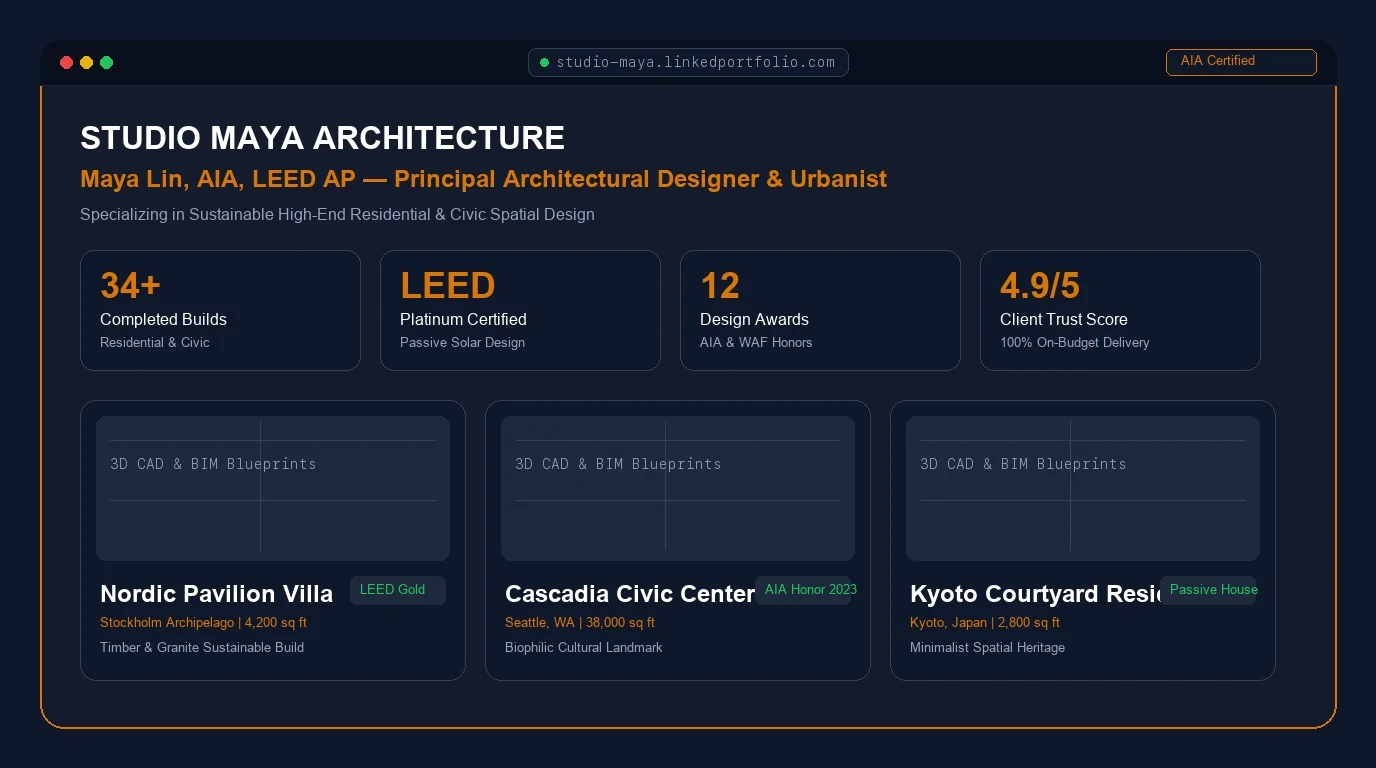Viewport: 1376px width, 768px height.
Task: Click the Residential & Civic caption
Action: click(x=155, y=342)
